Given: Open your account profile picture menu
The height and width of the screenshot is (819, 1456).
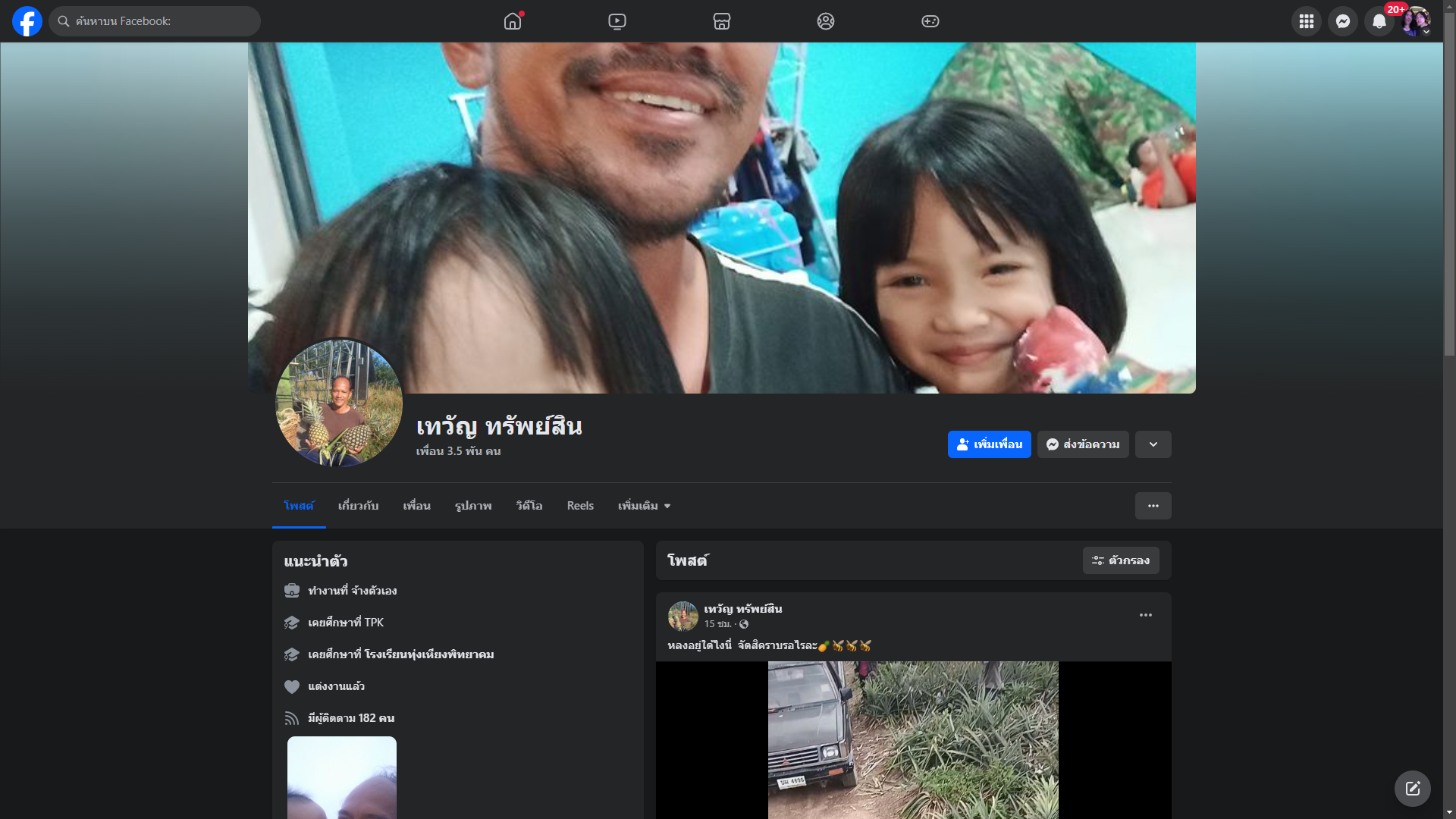Looking at the screenshot, I should pos(1415,21).
